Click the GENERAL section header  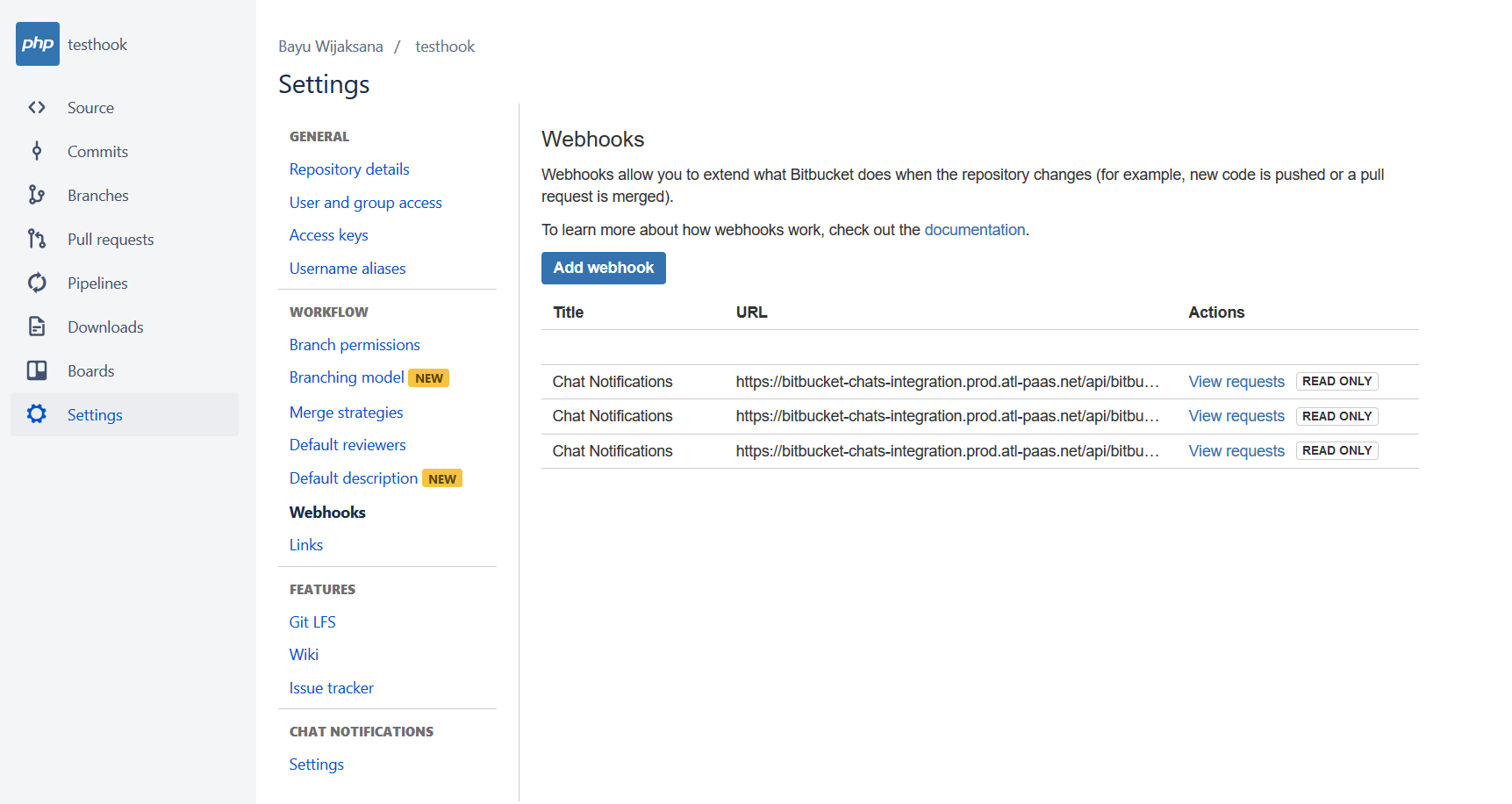pos(319,137)
